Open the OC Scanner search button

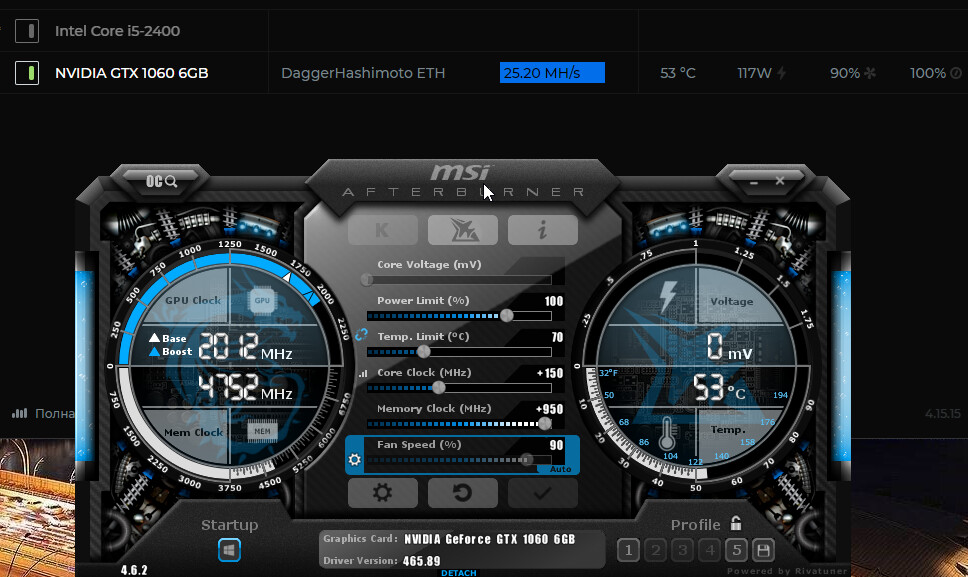(161, 181)
